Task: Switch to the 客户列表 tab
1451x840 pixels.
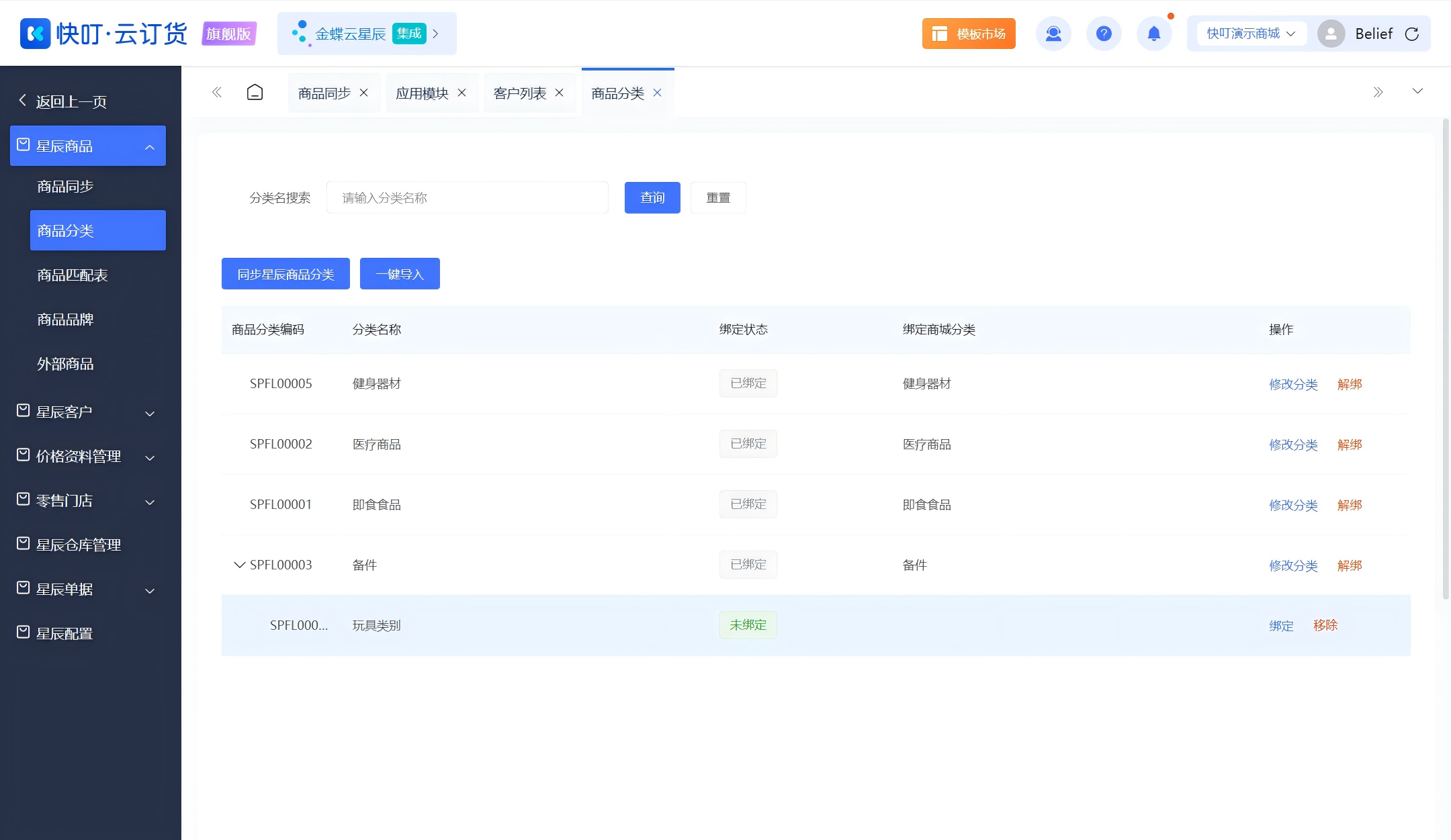Action: (x=520, y=93)
